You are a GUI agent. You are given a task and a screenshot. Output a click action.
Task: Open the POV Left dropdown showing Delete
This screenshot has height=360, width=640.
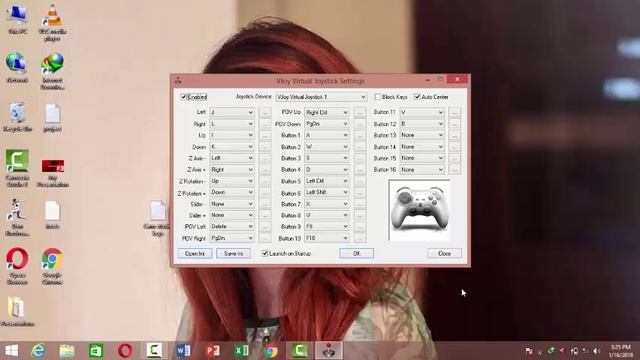click(x=232, y=227)
